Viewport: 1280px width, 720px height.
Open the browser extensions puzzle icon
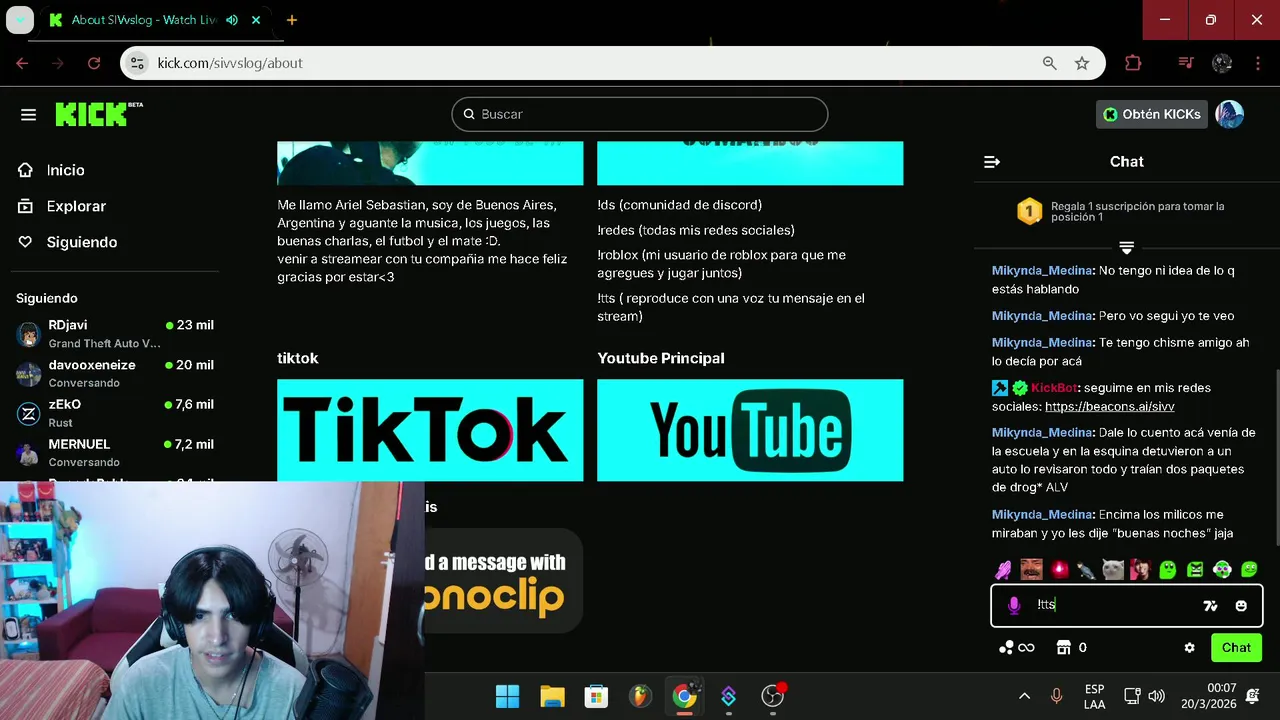click(1133, 63)
